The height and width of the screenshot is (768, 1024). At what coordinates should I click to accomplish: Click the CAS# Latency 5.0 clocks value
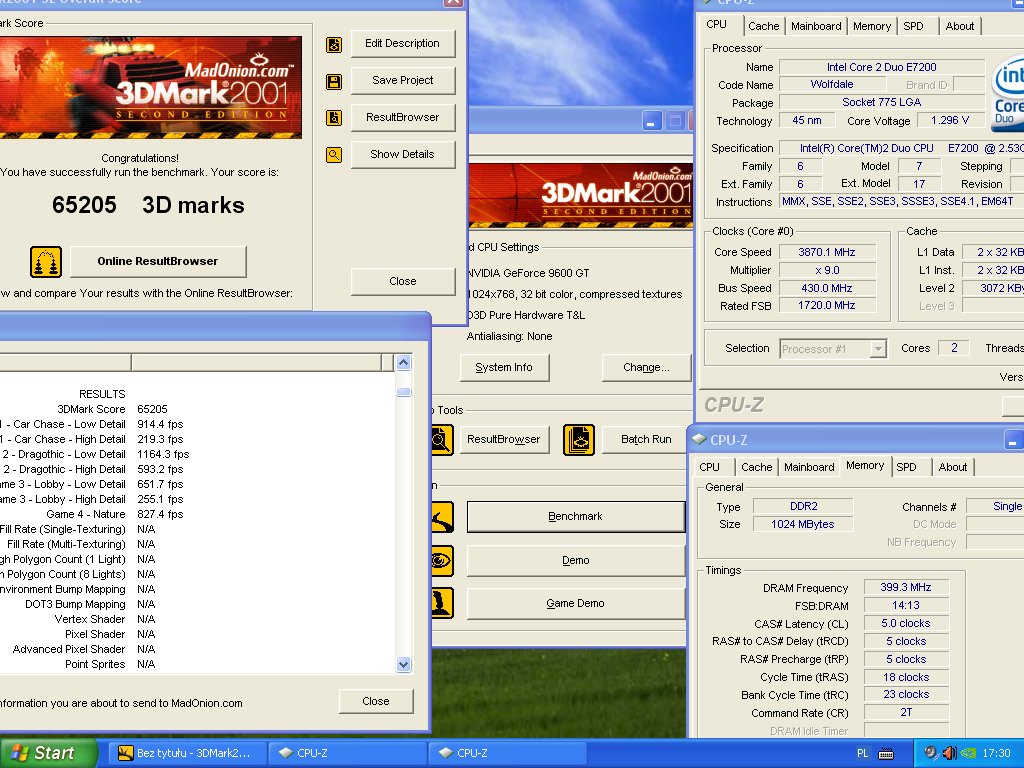(x=906, y=624)
